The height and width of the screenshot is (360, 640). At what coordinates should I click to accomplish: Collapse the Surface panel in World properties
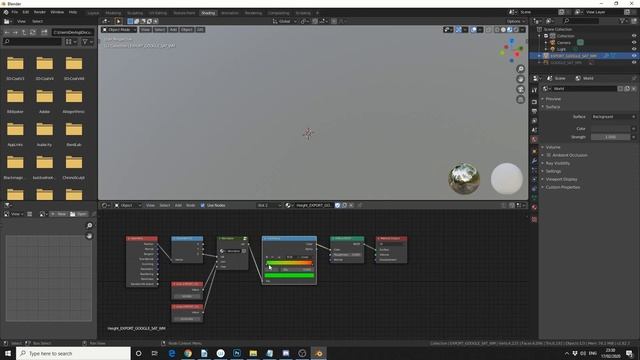[553, 107]
